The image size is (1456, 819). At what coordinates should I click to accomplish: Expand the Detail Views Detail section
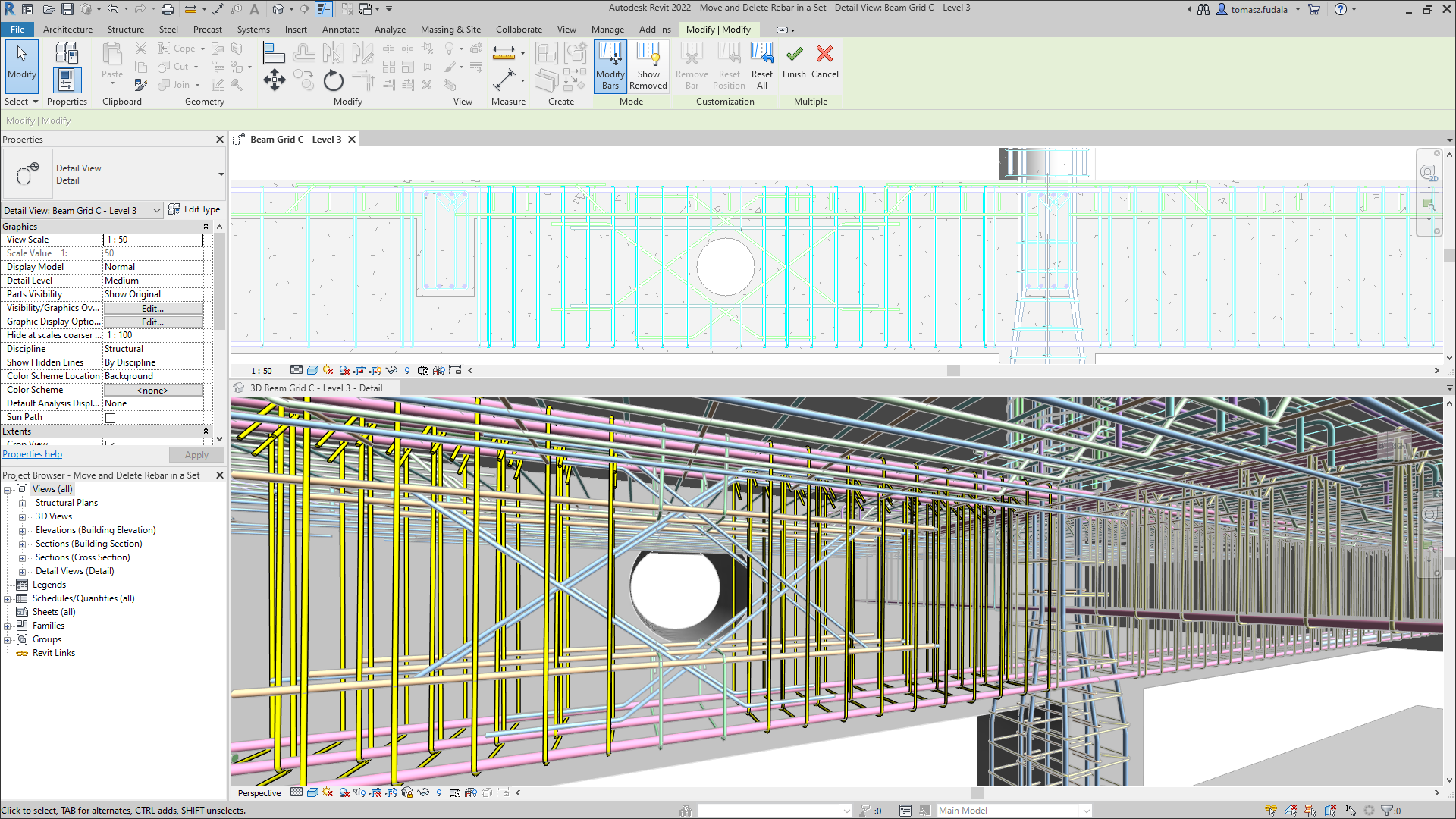coord(22,571)
